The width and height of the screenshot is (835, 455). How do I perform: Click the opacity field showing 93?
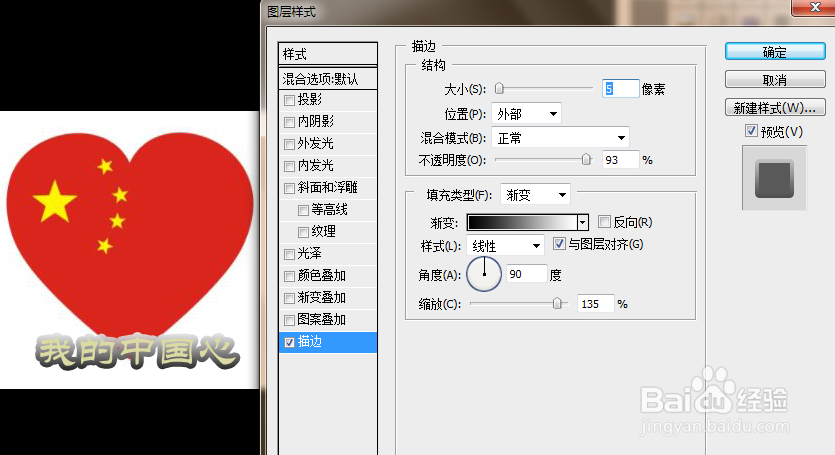620,159
